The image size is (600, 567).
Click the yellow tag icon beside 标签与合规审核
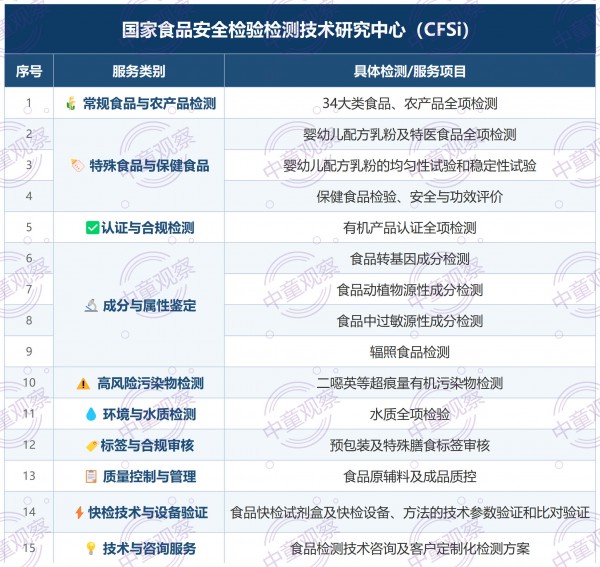[x=92, y=445]
